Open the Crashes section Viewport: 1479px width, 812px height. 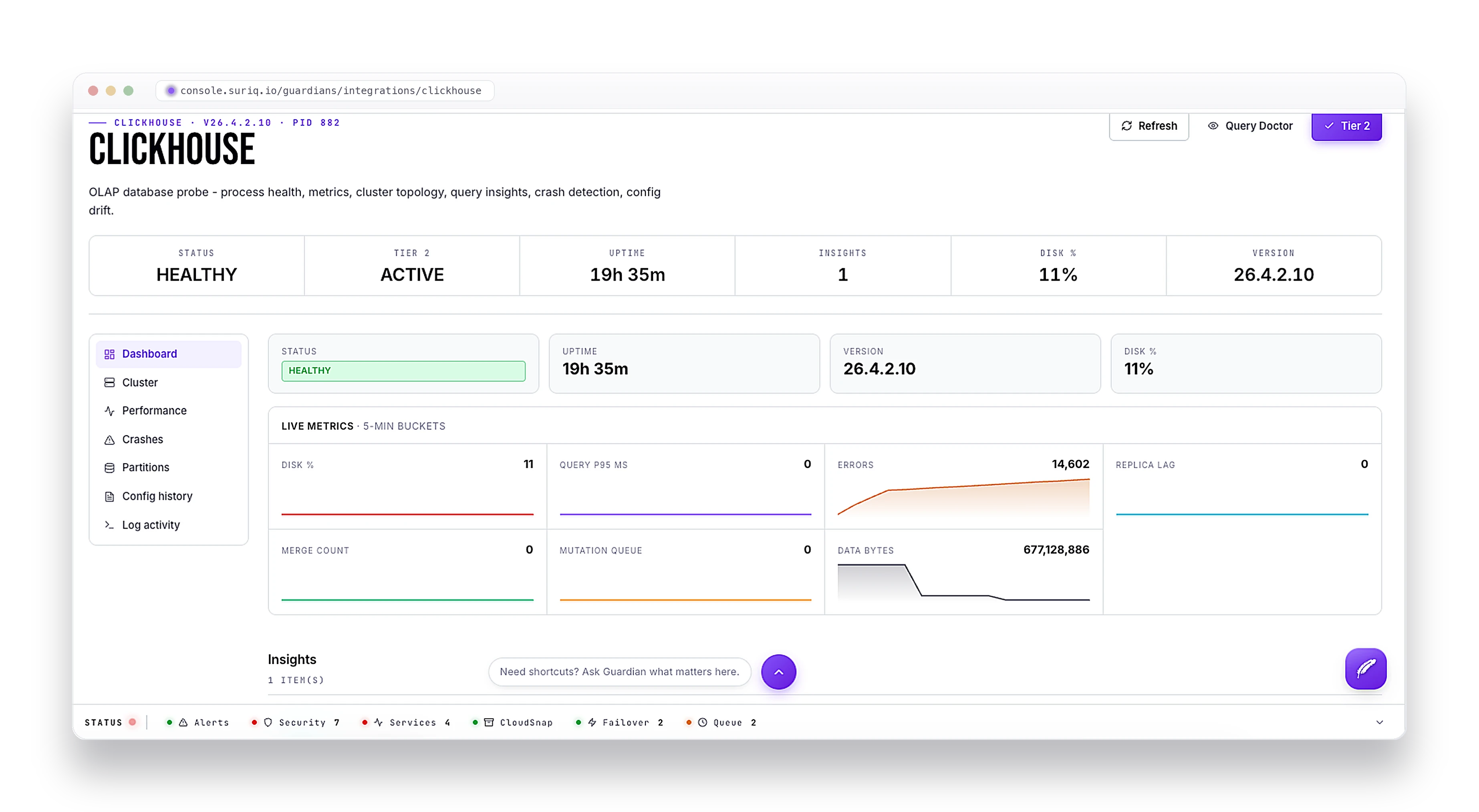[x=168, y=440]
